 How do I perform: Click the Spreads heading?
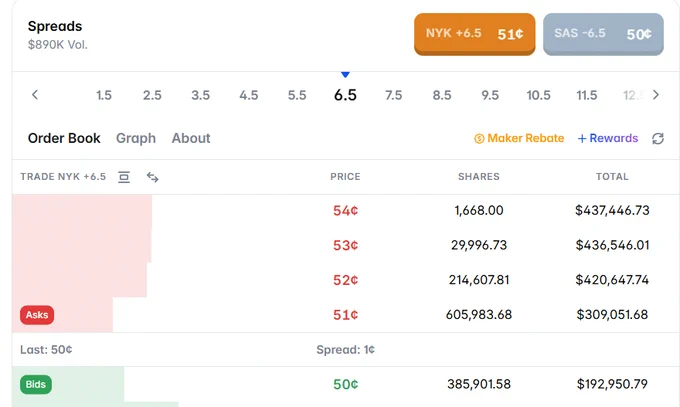click(x=55, y=26)
